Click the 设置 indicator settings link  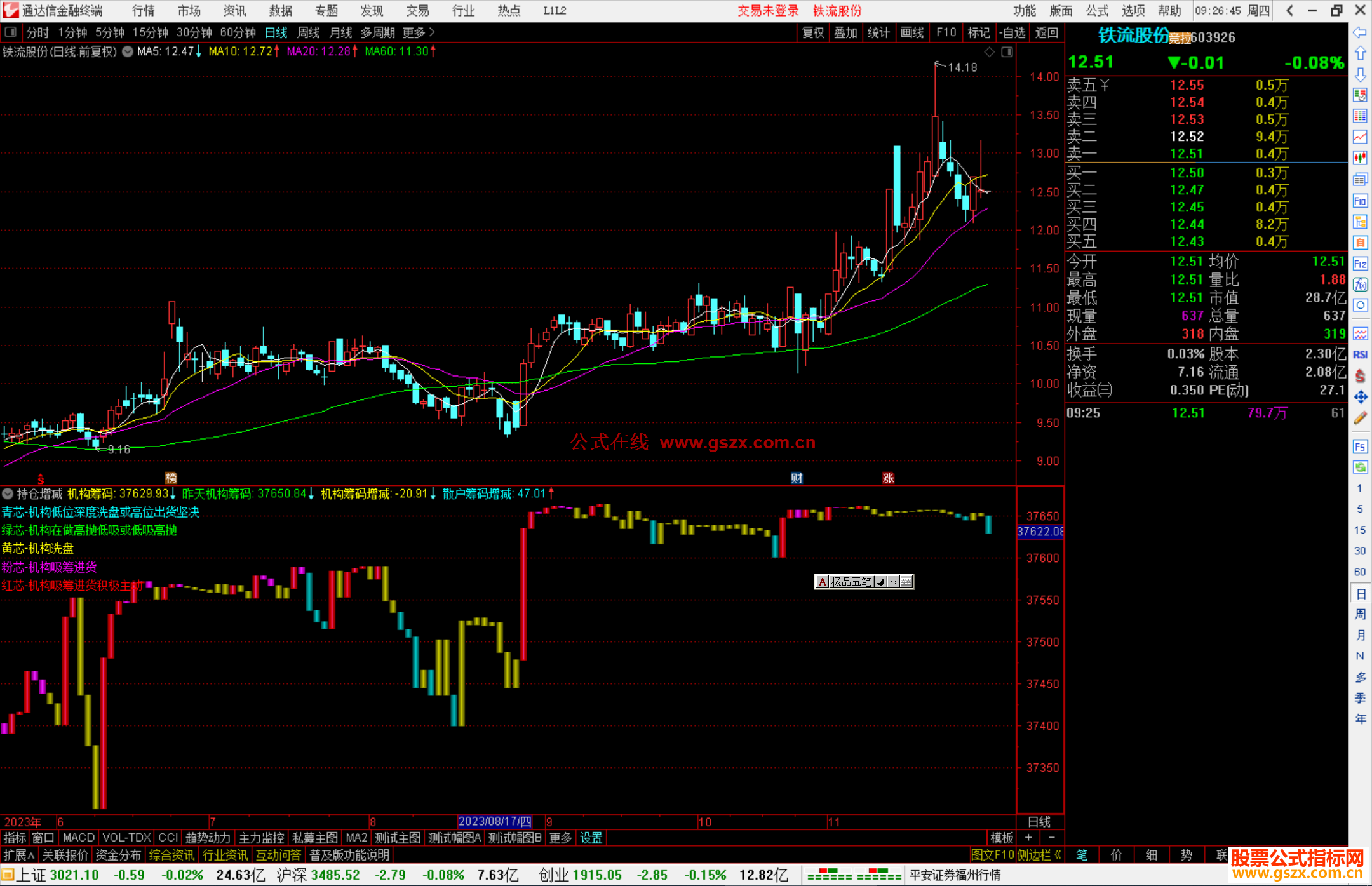point(591,838)
